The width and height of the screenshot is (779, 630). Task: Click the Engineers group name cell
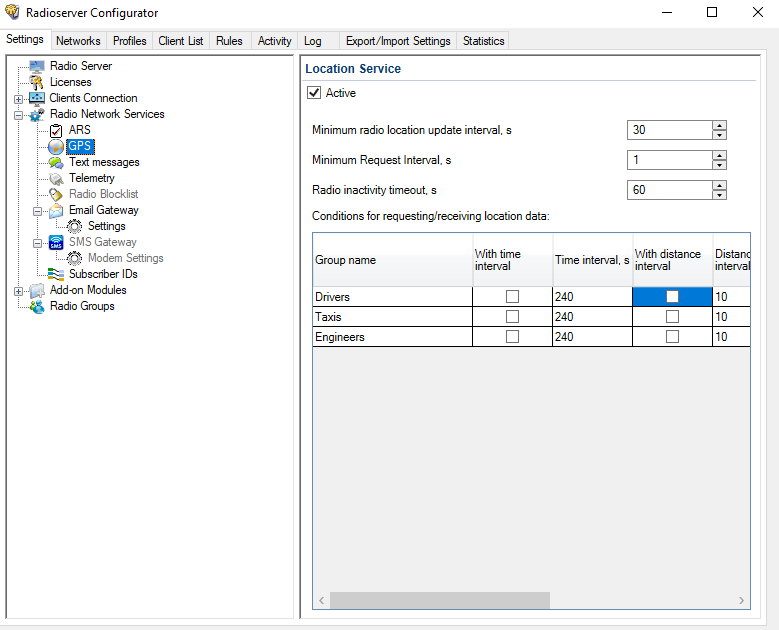[392, 337]
